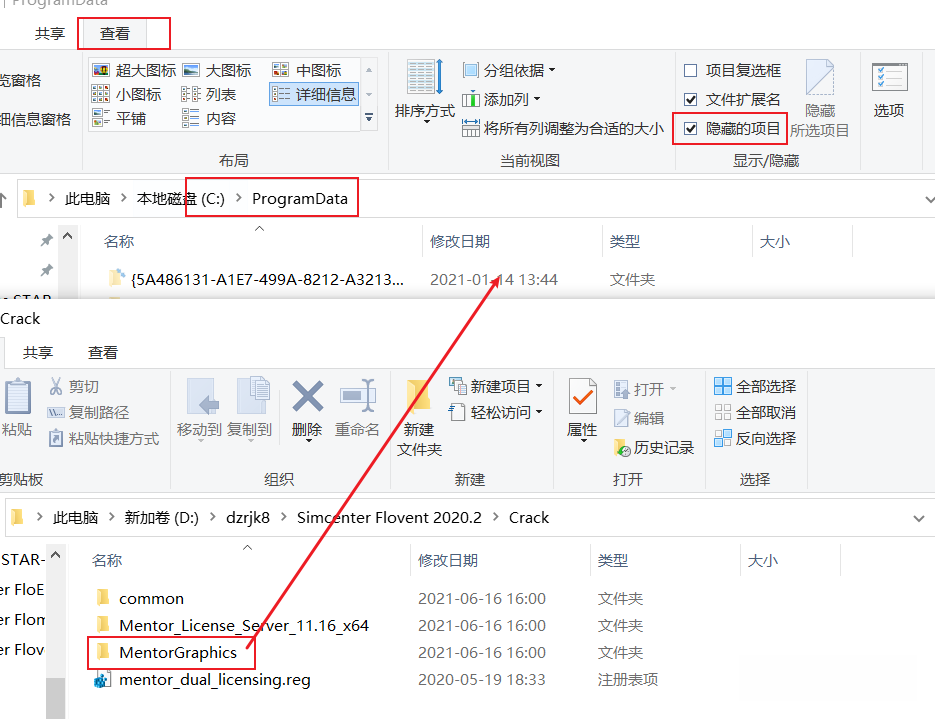
Task: Open folder Options in ProgramData window
Action: 889,91
